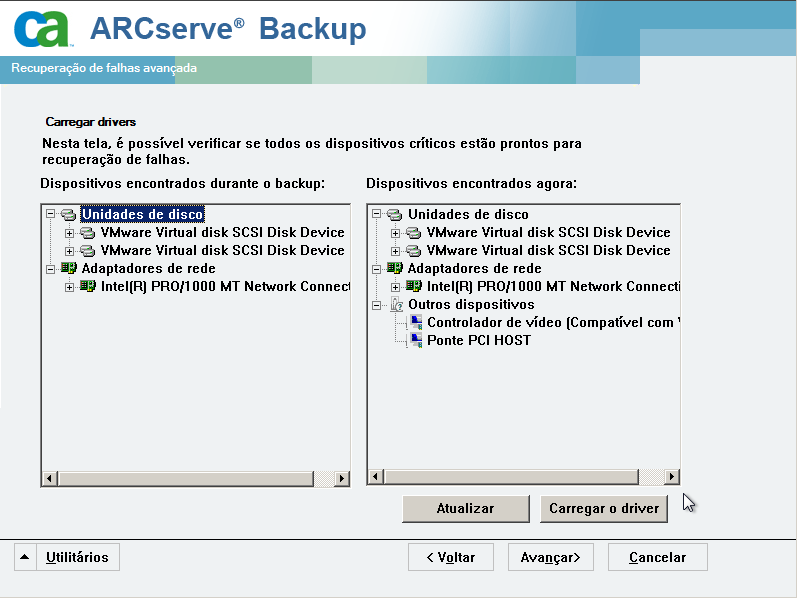Proceed with the Avançar button
The image size is (797, 598).
pos(550,557)
